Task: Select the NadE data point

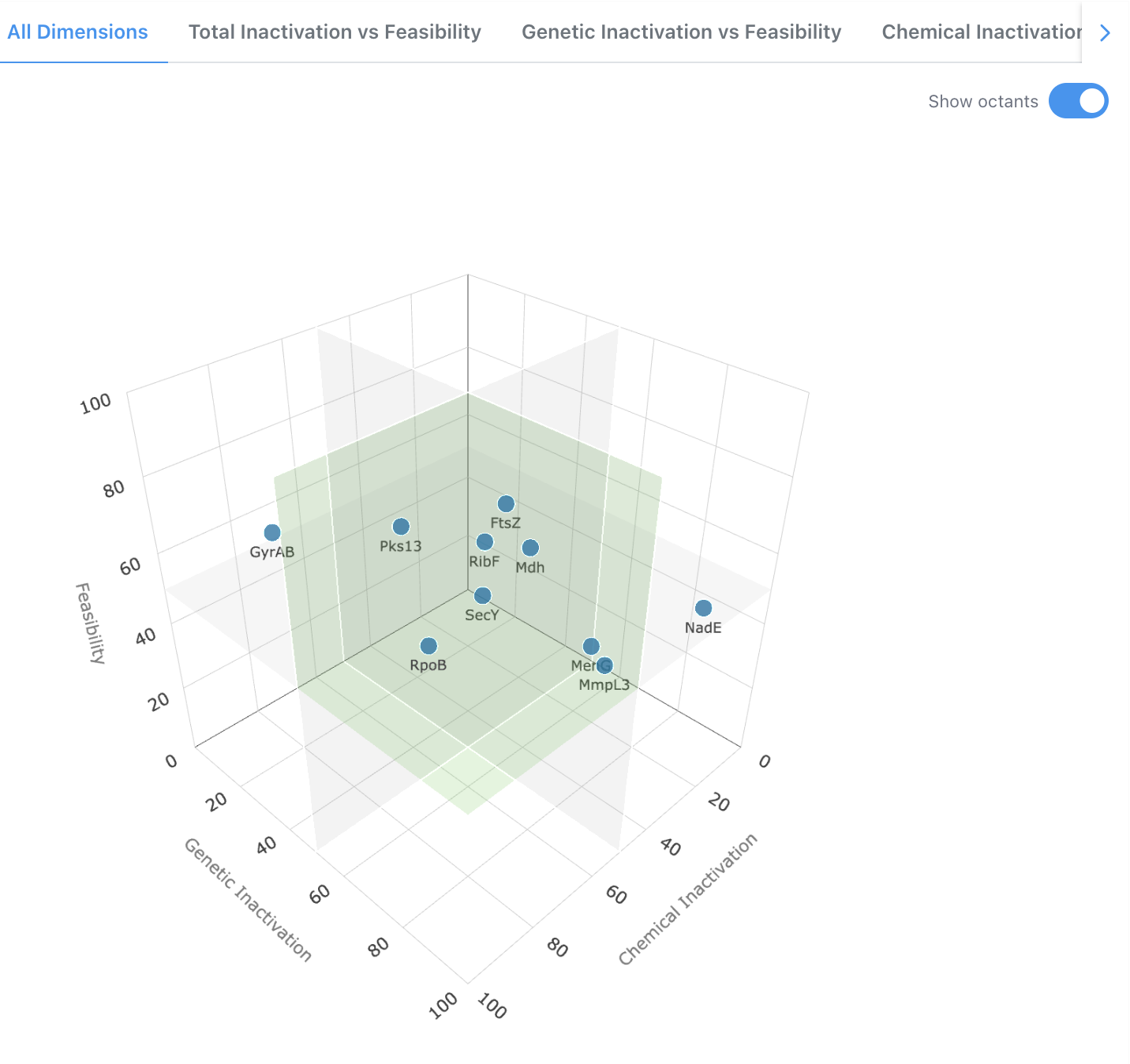Action: coord(703,609)
